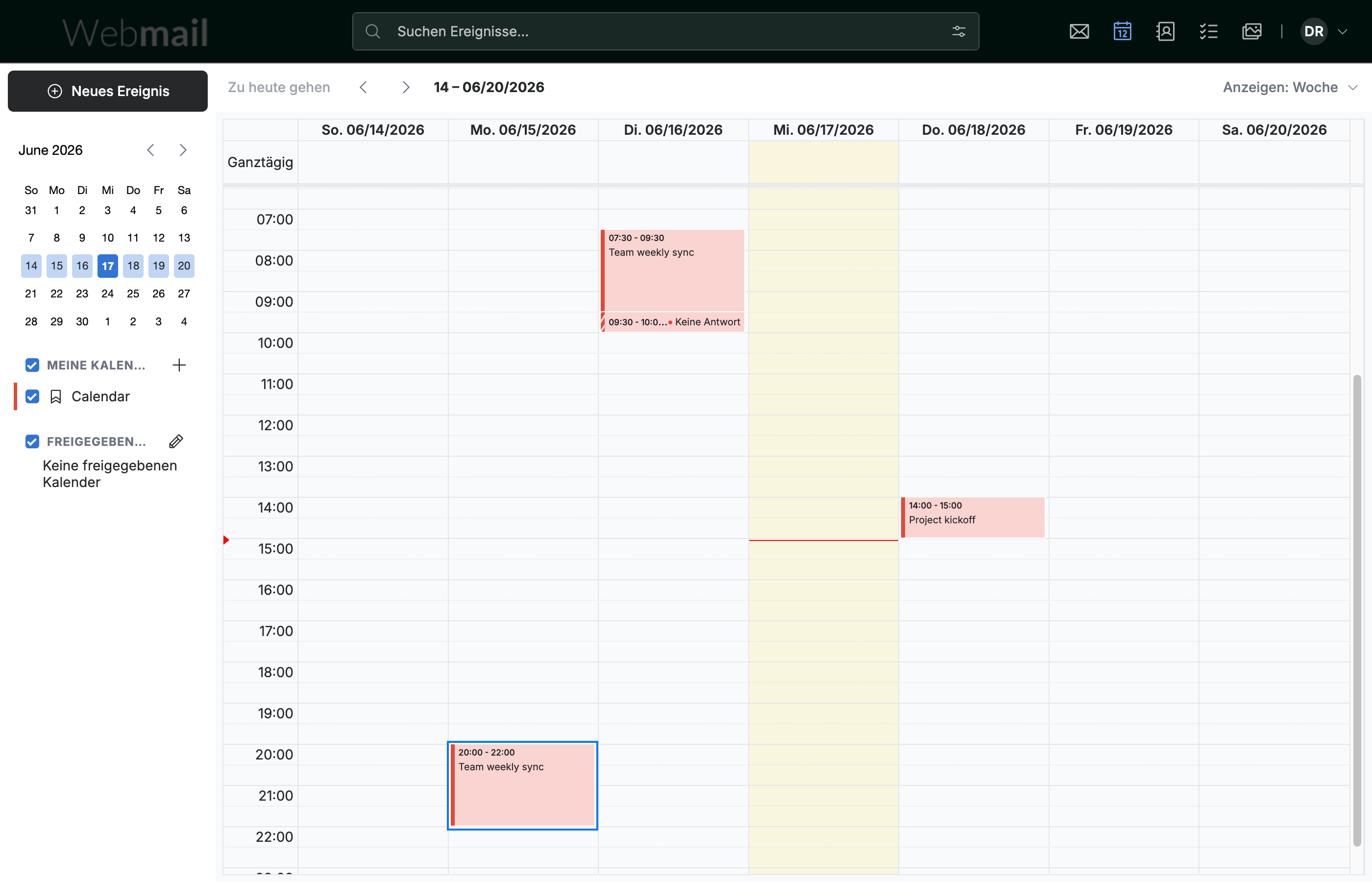
Task: Click the June 2026 month label
Action: [50, 150]
